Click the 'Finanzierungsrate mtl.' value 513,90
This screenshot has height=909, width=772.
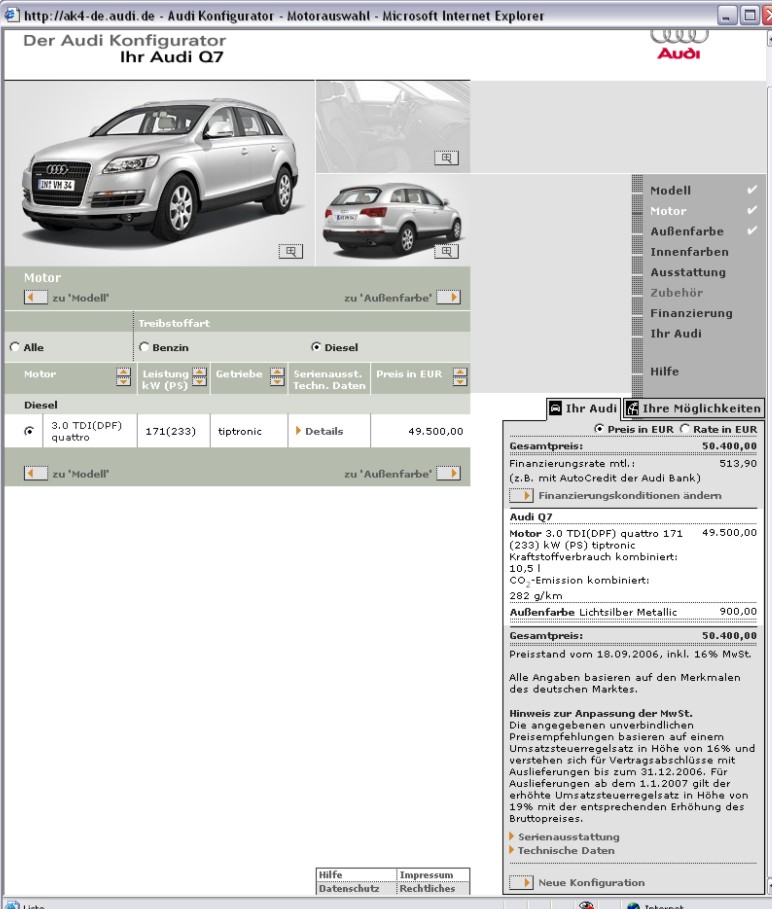738,464
